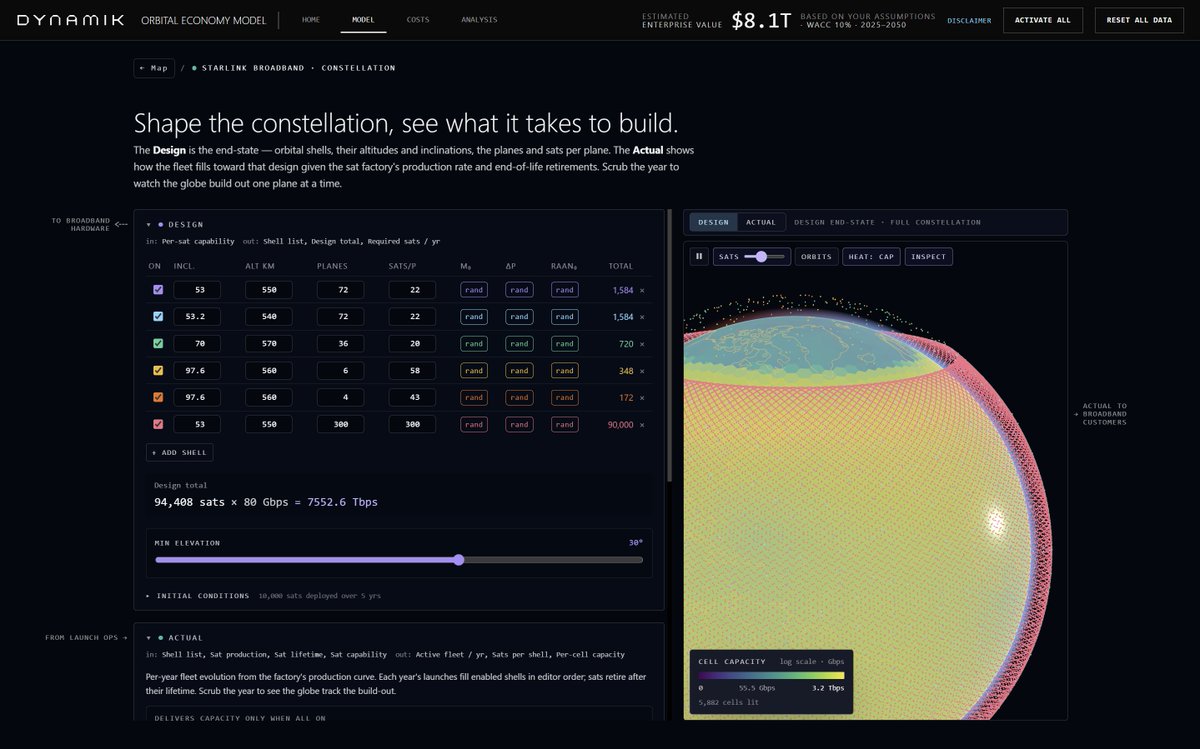Edit planes field showing 36
Image resolution: width=1200 pixels, height=749 pixels.
coord(341,344)
